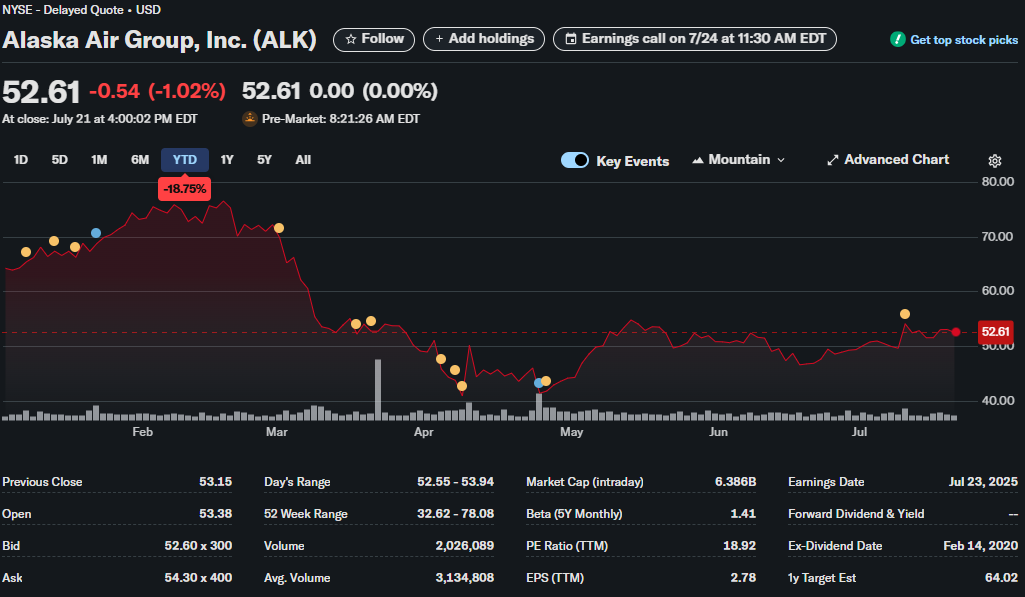1025x597 pixels.
Task: Click Ask value 54.30 x 400
Action: click(198, 578)
